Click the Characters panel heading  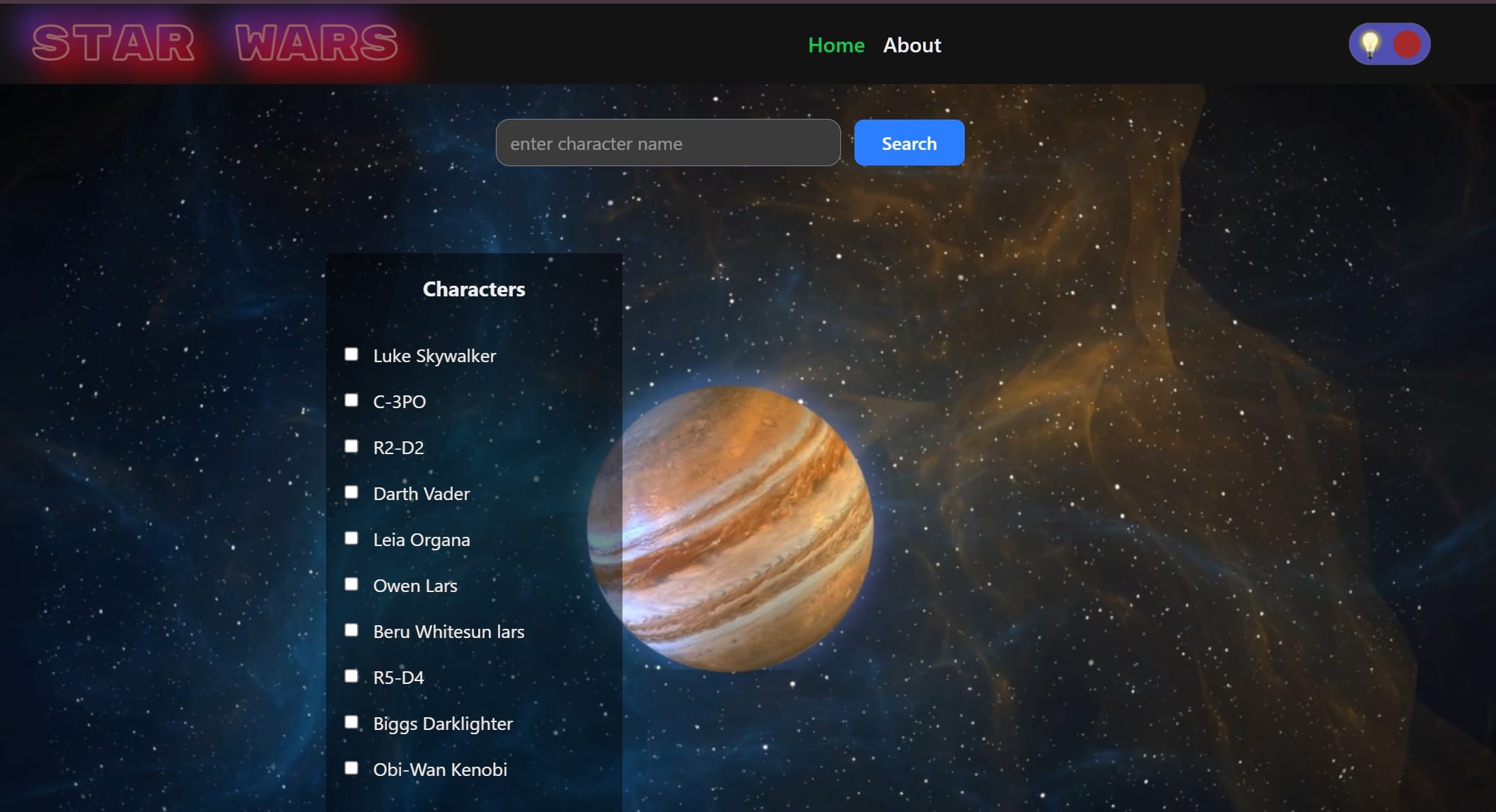click(474, 289)
